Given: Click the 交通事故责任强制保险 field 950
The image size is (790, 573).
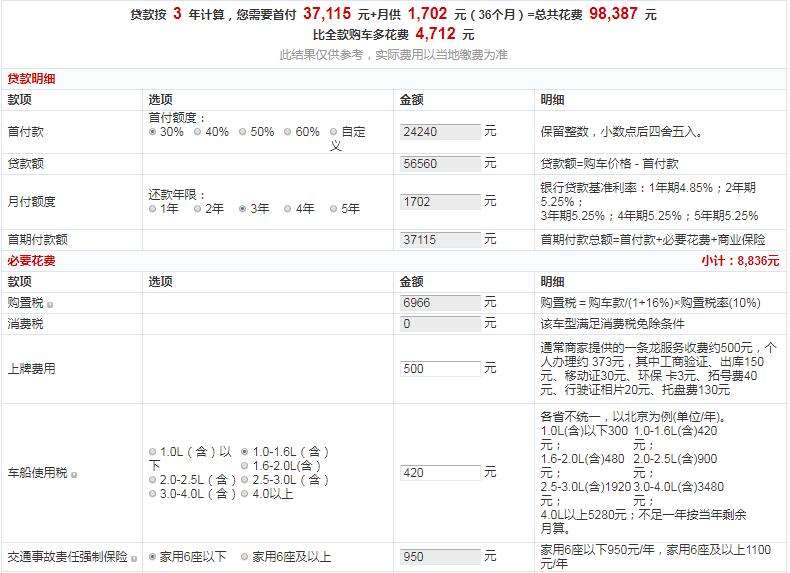Looking at the screenshot, I should (x=440, y=557).
